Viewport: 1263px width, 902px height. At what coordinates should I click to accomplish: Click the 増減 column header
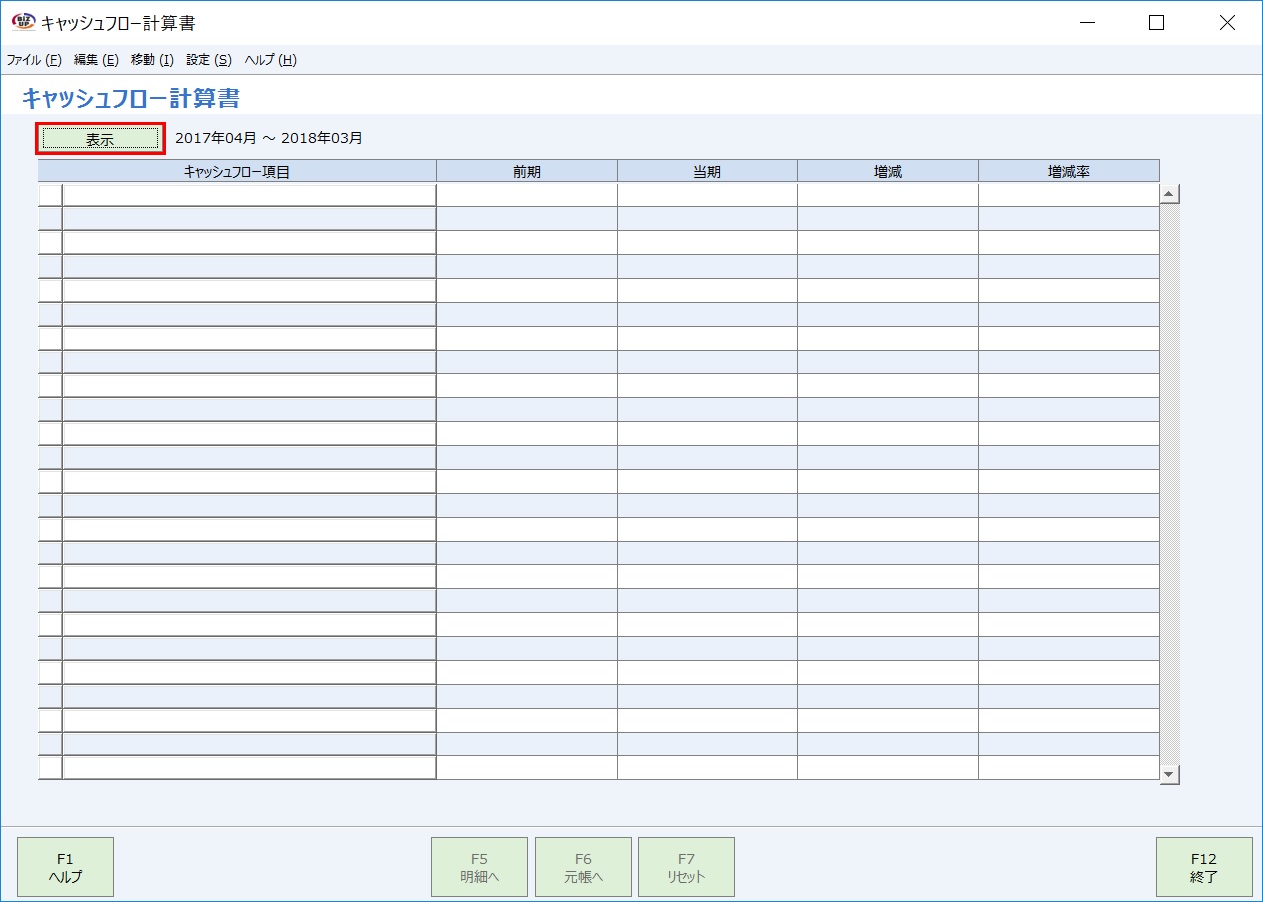[888, 172]
